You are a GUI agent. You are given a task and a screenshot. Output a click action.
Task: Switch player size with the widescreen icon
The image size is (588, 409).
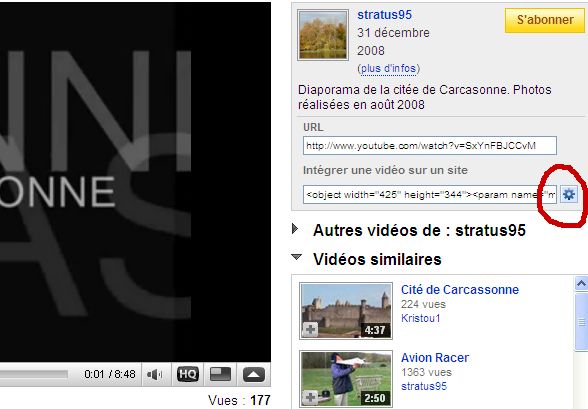click(x=220, y=374)
